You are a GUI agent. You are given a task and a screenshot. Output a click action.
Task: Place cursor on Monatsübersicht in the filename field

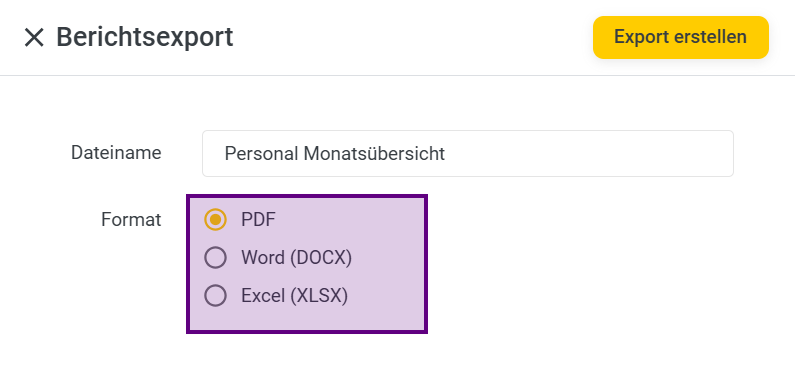click(x=374, y=154)
